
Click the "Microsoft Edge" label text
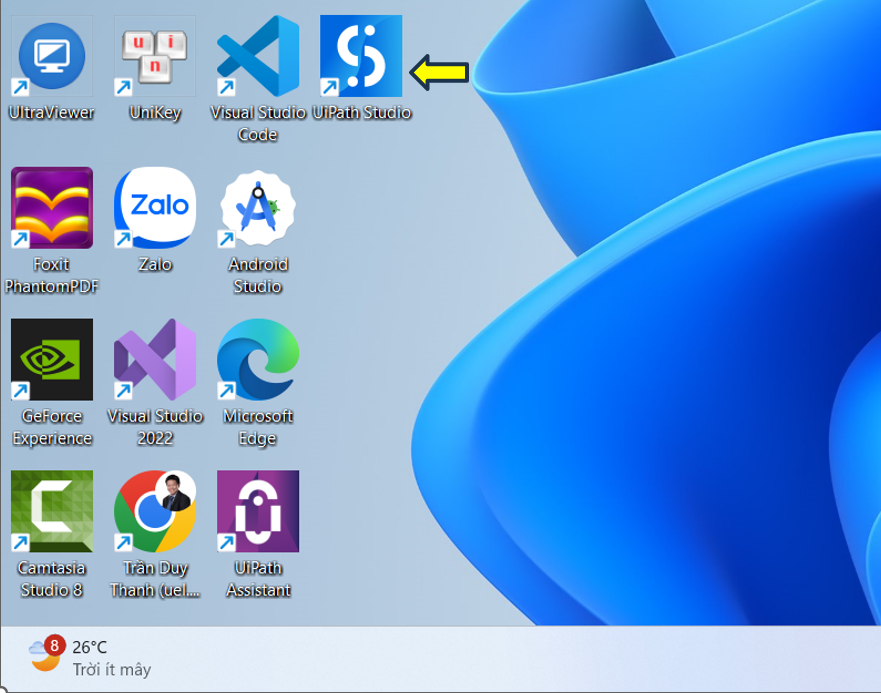click(258, 427)
